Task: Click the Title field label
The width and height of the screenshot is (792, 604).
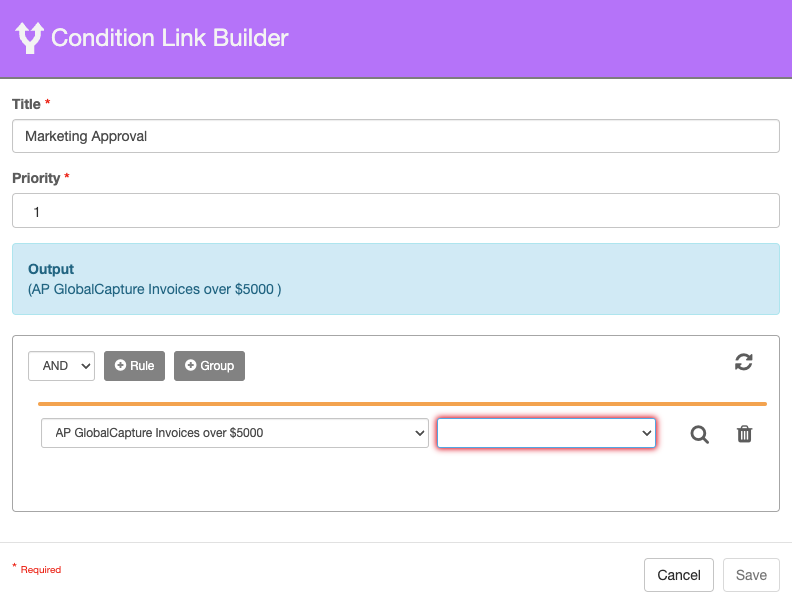Action: click(x=26, y=104)
